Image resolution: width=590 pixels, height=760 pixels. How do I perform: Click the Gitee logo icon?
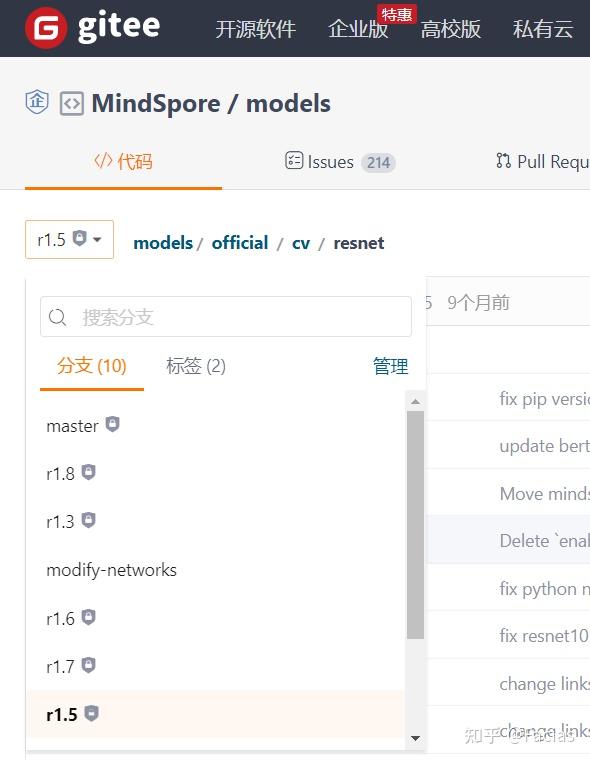(x=46, y=29)
